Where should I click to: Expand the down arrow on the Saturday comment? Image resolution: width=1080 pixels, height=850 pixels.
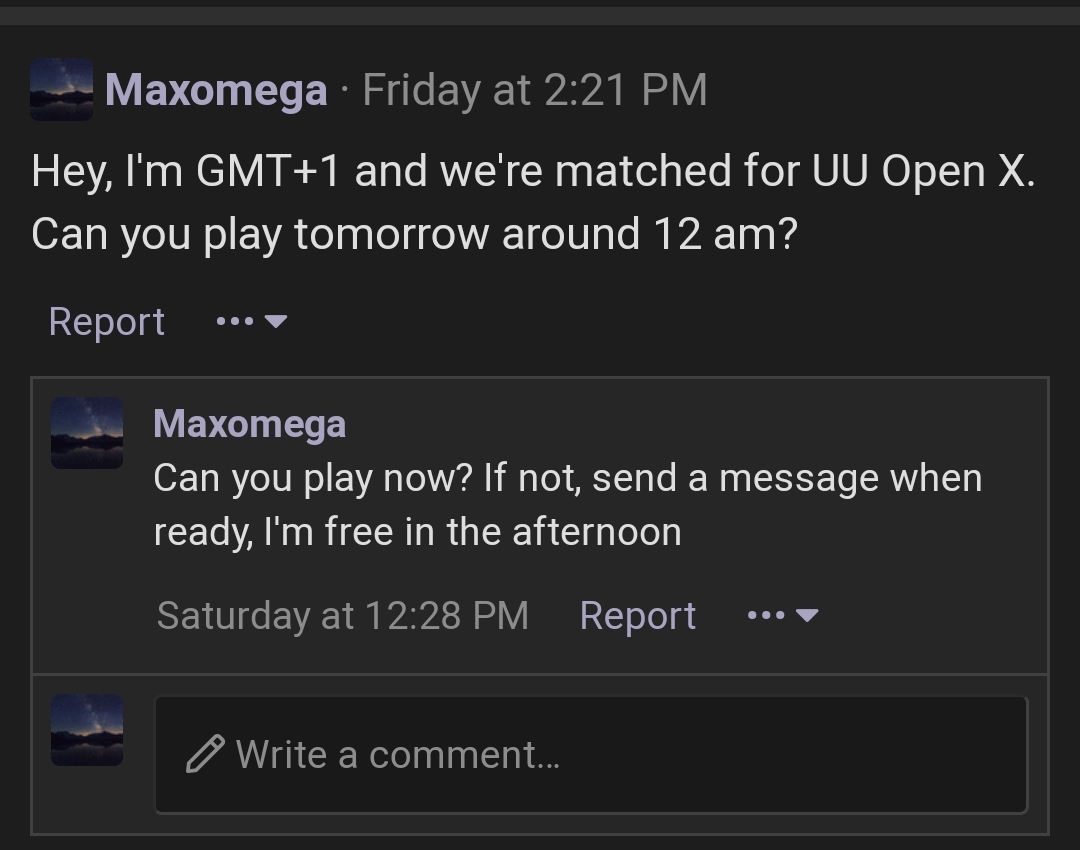[x=808, y=616]
